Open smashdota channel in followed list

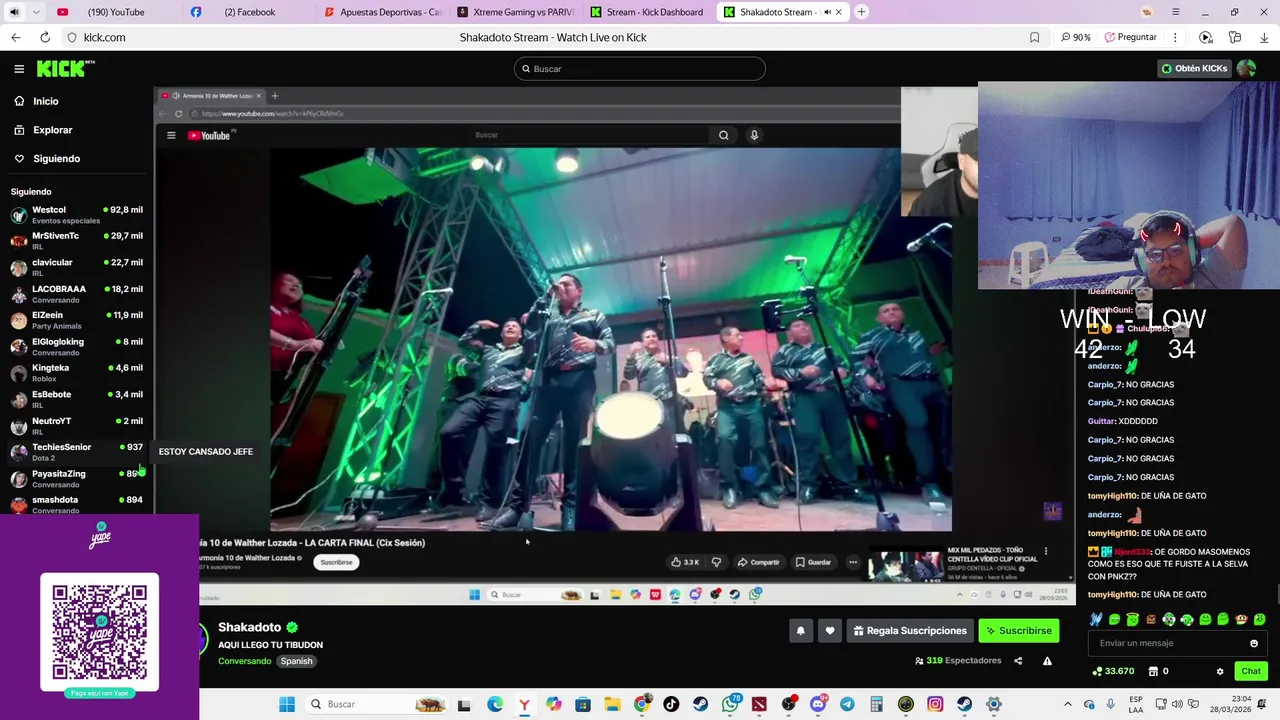point(77,505)
